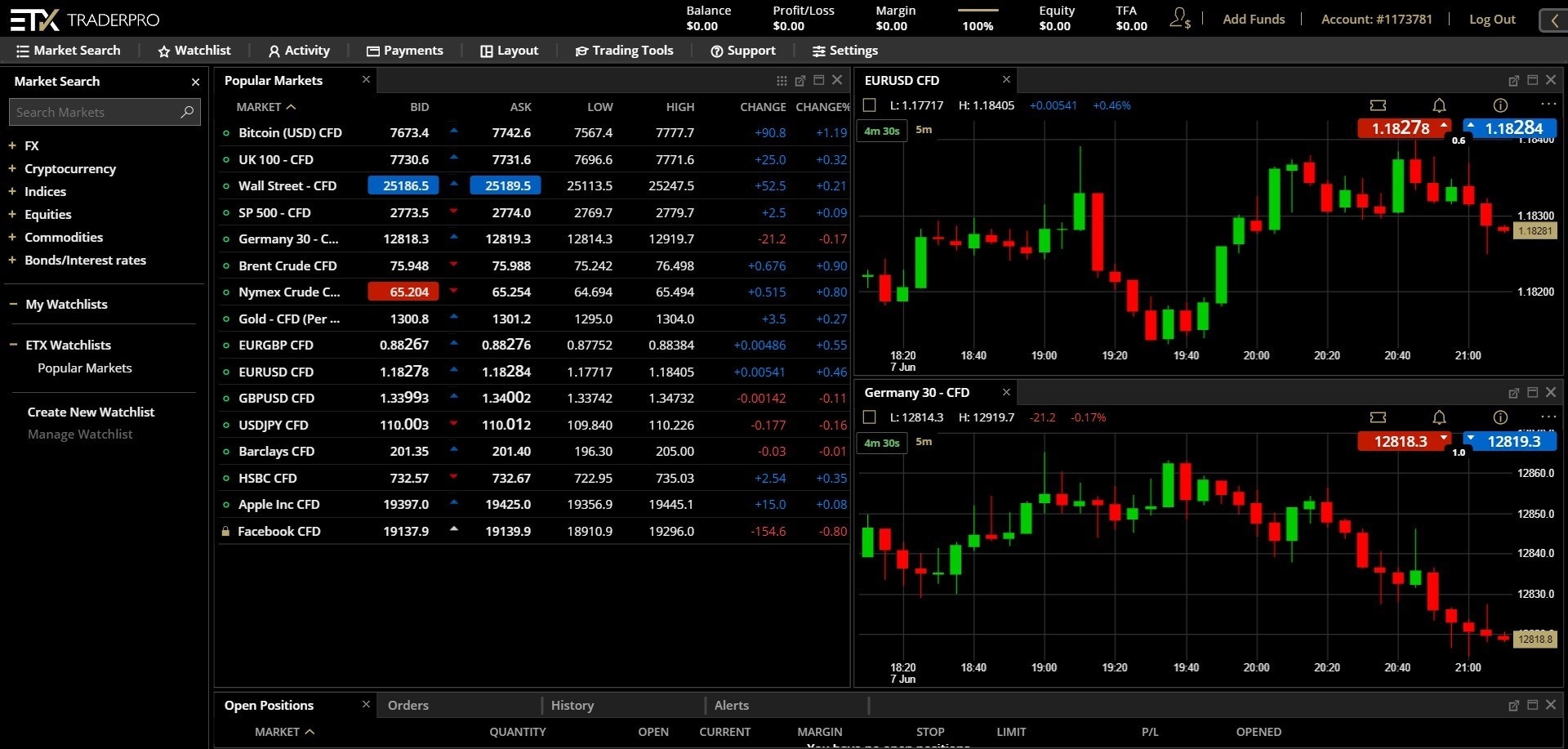1568x749 pixels.
Task: Select the 5m timeframe on the EURUSD chart
Action: (924, 130)
